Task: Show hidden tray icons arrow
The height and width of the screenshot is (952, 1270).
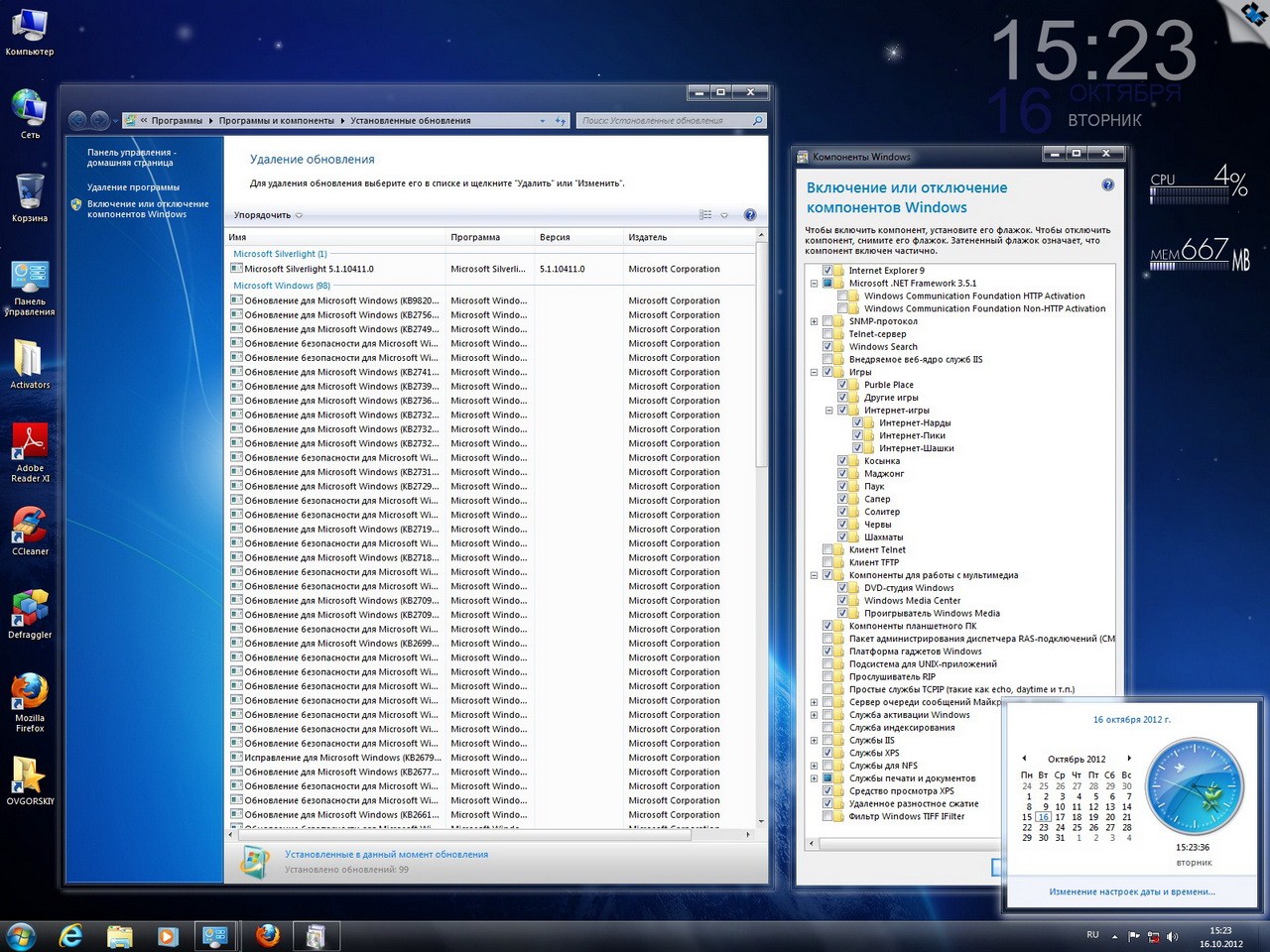Action: tap(1114, 936)
